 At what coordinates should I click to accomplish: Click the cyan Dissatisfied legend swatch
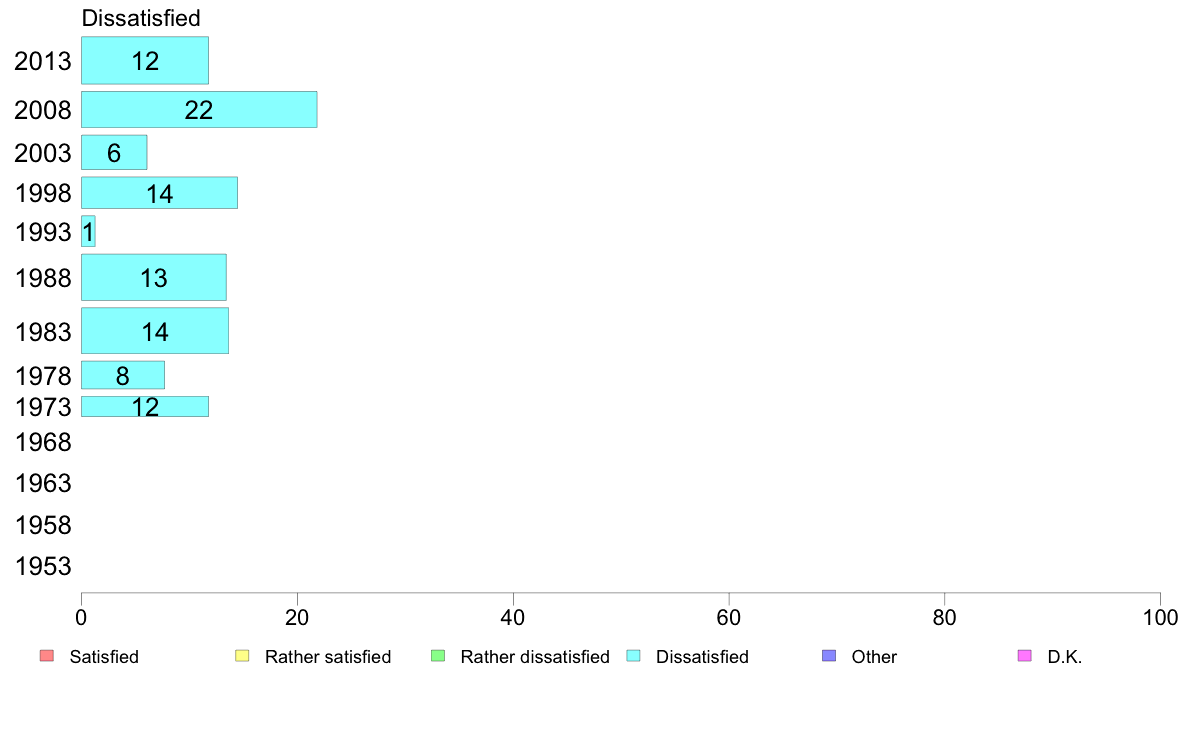click(x=633, y=656)
